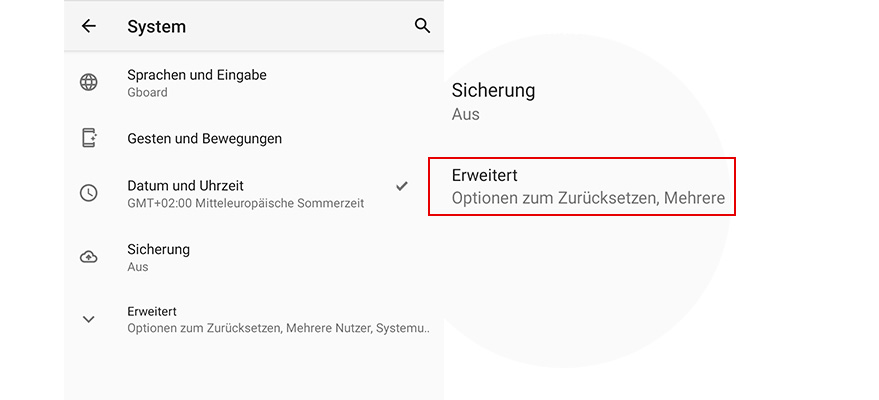Tap the back arrow icon
The width and height of the screenshot is (879, 400).
89,27
